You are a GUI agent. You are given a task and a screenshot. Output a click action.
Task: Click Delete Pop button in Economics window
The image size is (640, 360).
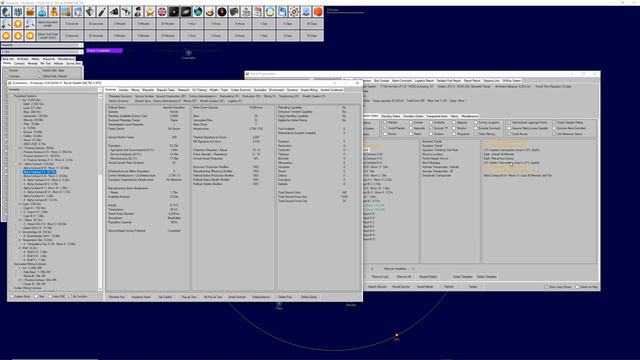click(x=284, y=297)
